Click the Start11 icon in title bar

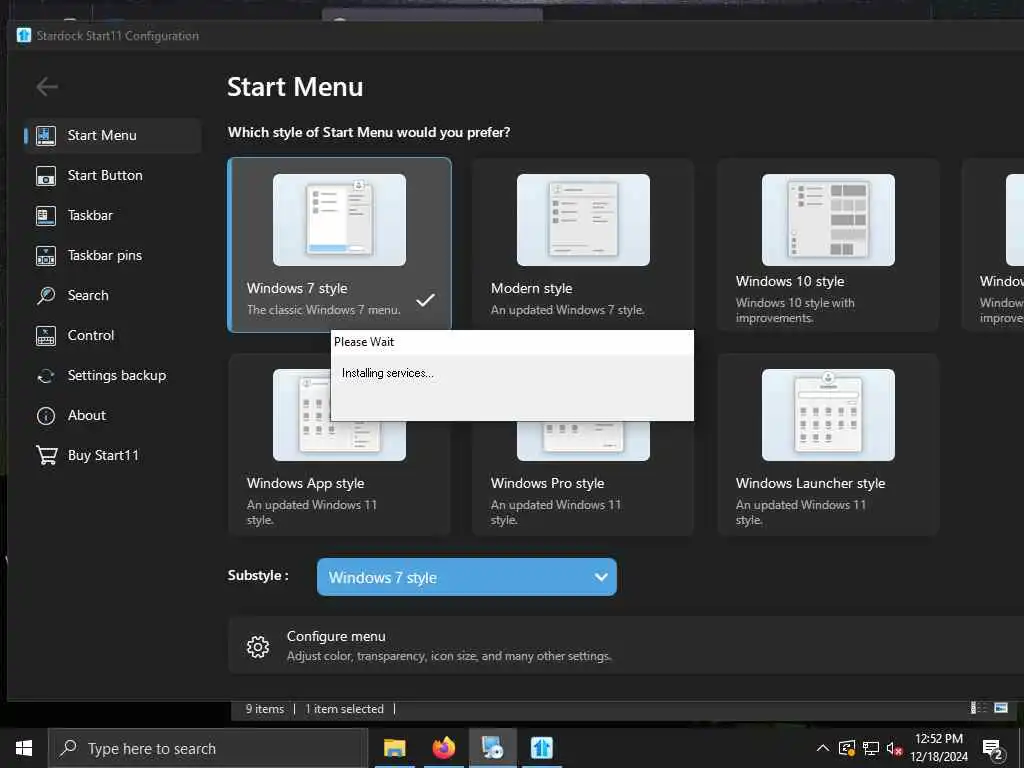click(x=24, y=35)
